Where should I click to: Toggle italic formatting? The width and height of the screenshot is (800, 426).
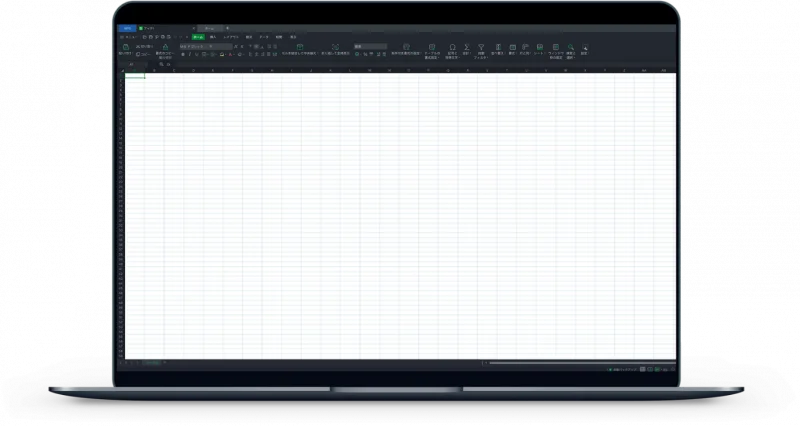click(190, 54)
